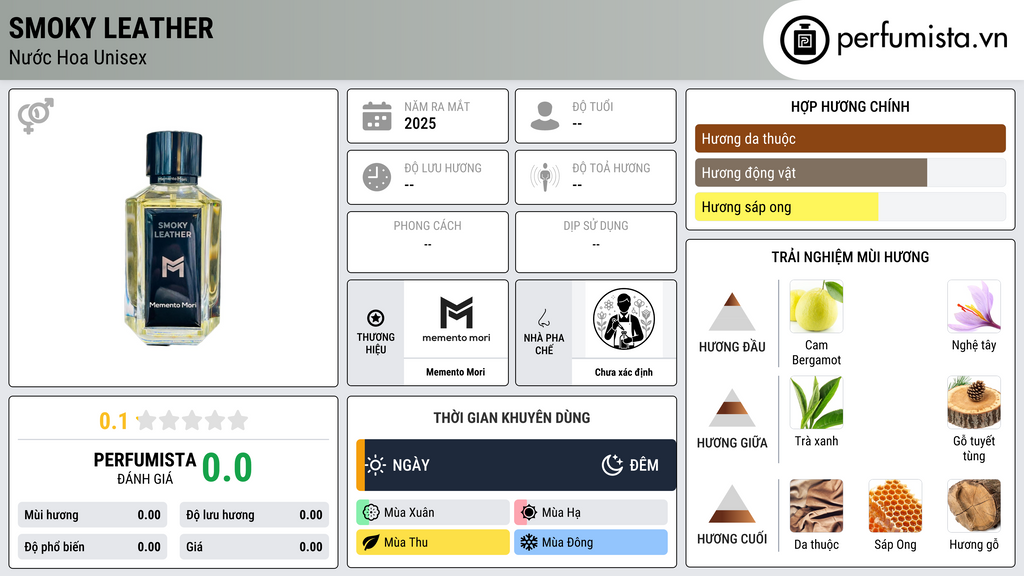Select the Mùa Thu season chip

(433, 542)
